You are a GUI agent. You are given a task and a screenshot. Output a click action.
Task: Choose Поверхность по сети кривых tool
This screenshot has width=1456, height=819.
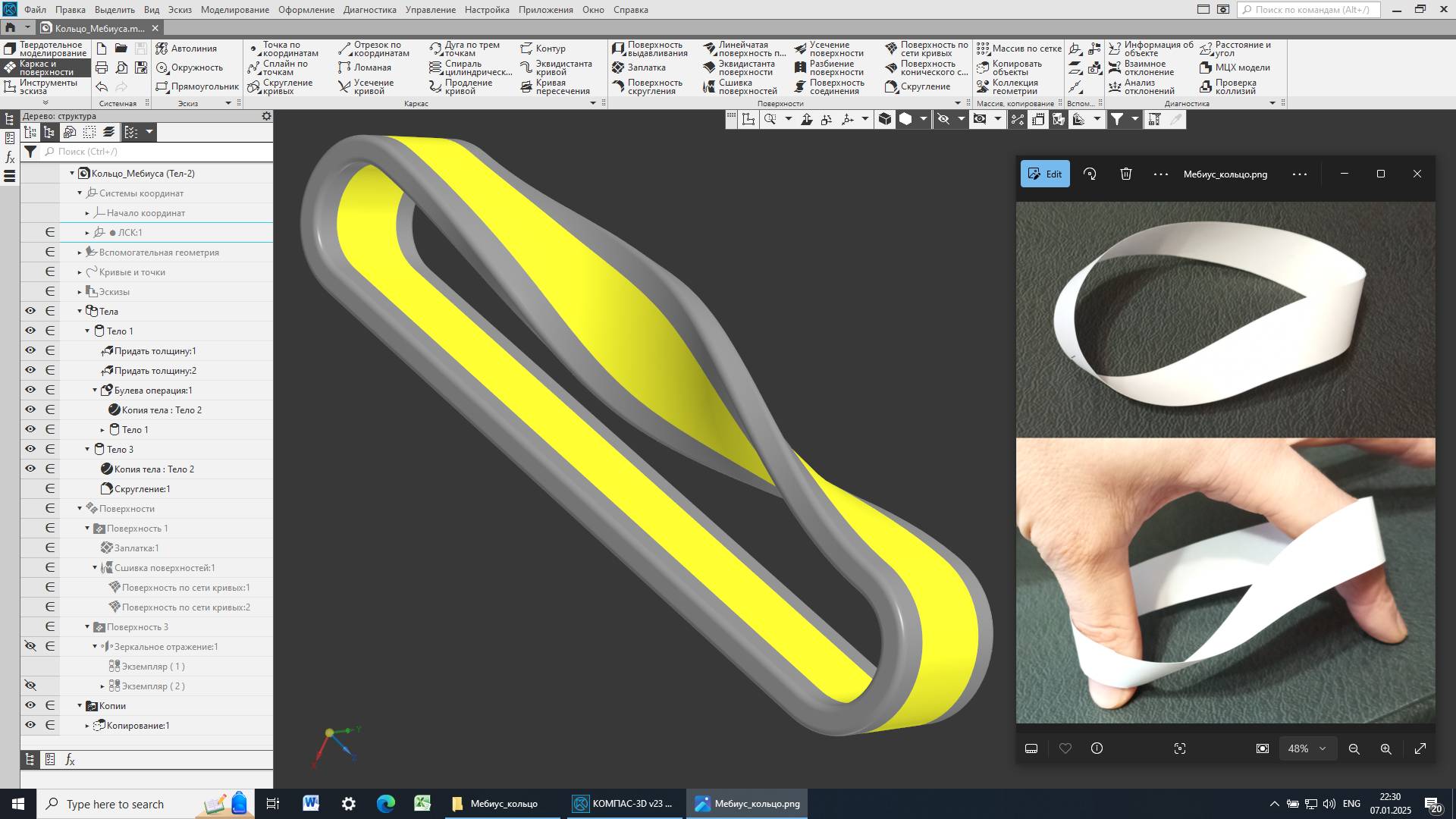[927, 49]
